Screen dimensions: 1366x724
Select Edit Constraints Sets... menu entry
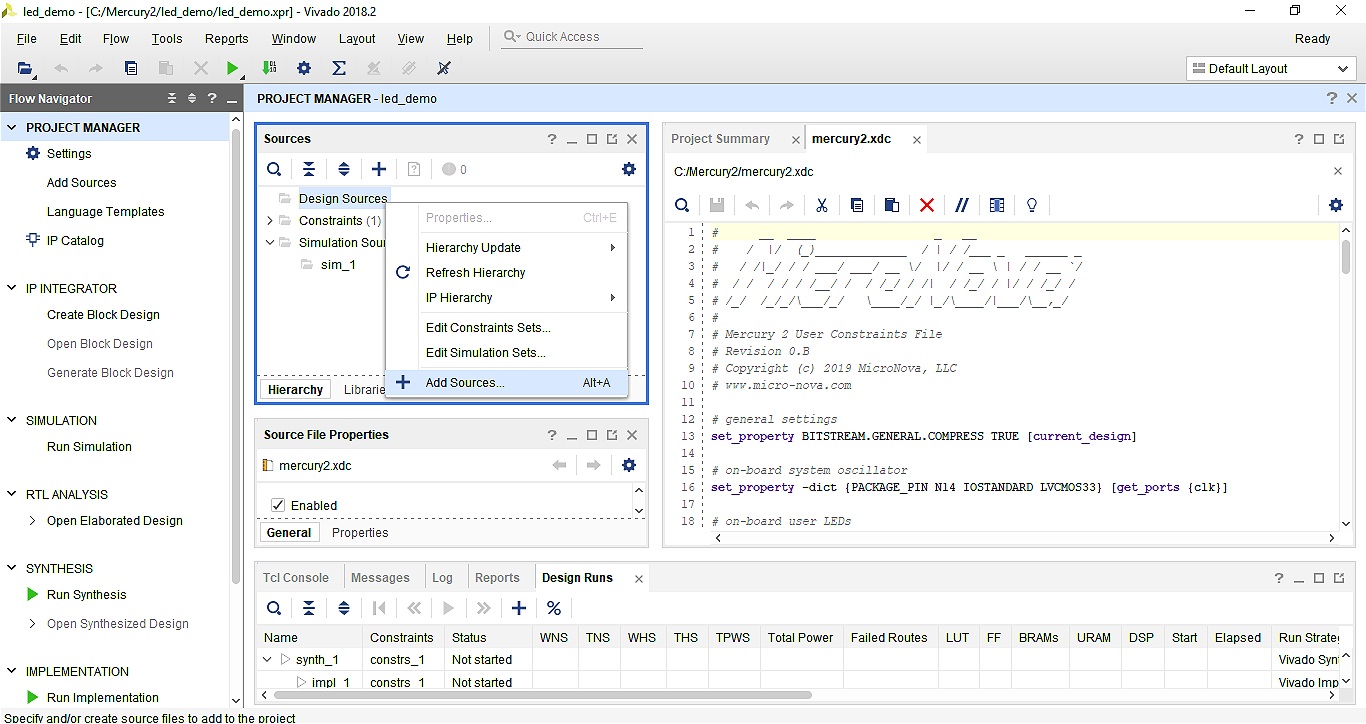[x=506, y=327]
